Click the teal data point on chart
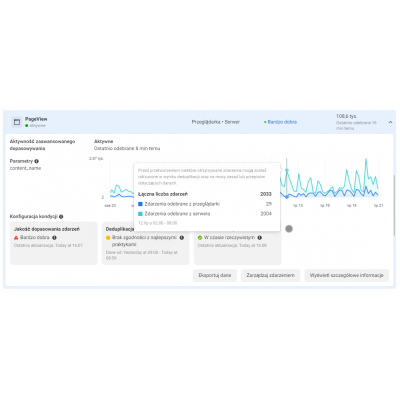 287,170
